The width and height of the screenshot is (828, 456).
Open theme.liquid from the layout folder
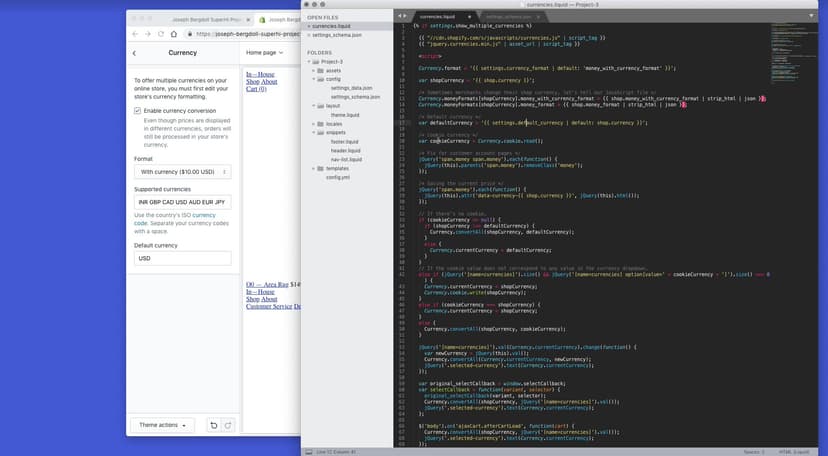tap(345, 114)
